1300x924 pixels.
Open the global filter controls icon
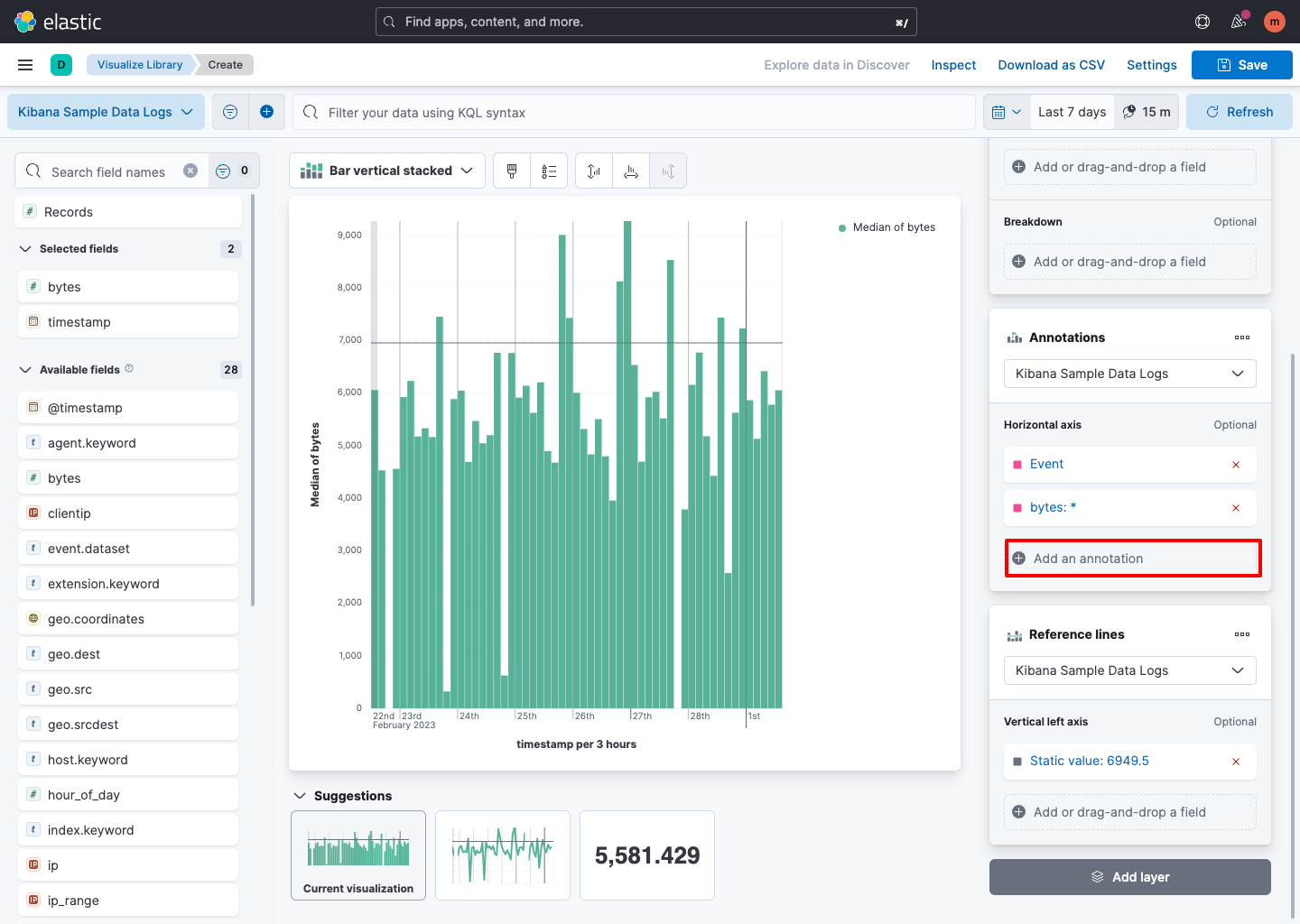click(x=230, y=111)
